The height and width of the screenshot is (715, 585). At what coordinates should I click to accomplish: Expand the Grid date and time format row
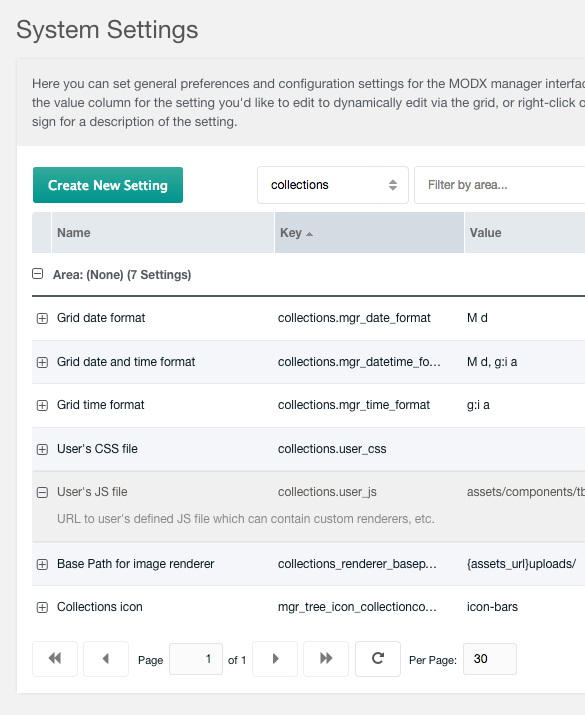42,363
